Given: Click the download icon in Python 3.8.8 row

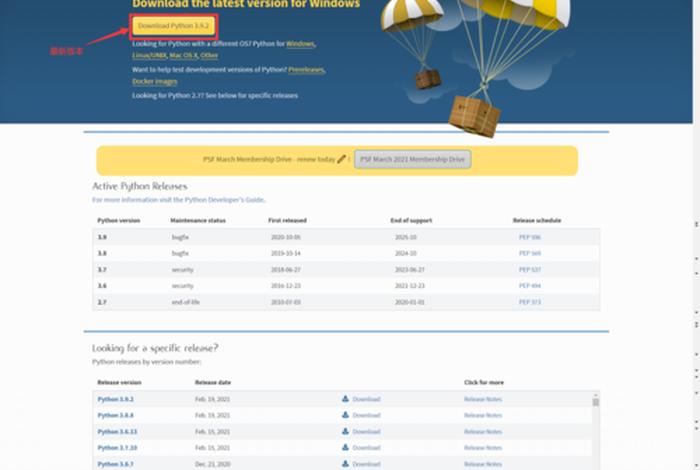Looking at the screenshot, I should [346, 415].
